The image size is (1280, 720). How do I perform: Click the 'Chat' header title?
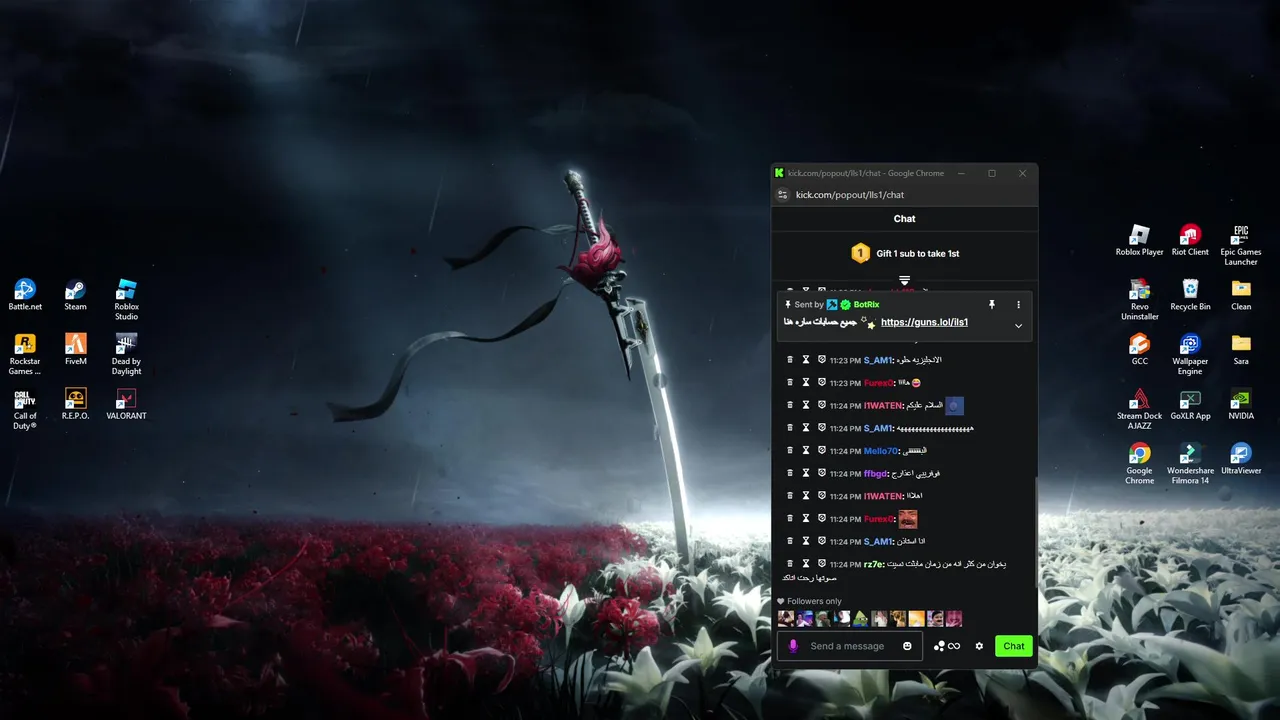tap(904, 218)
